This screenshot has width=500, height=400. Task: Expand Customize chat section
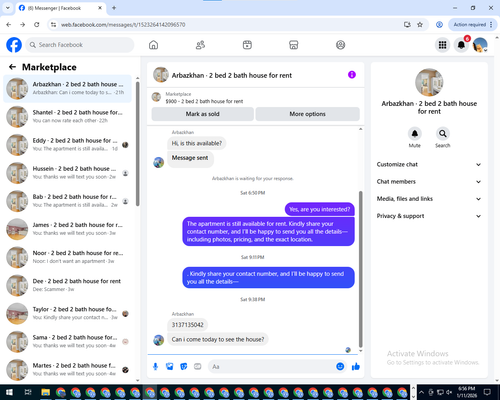click(429, 164)
